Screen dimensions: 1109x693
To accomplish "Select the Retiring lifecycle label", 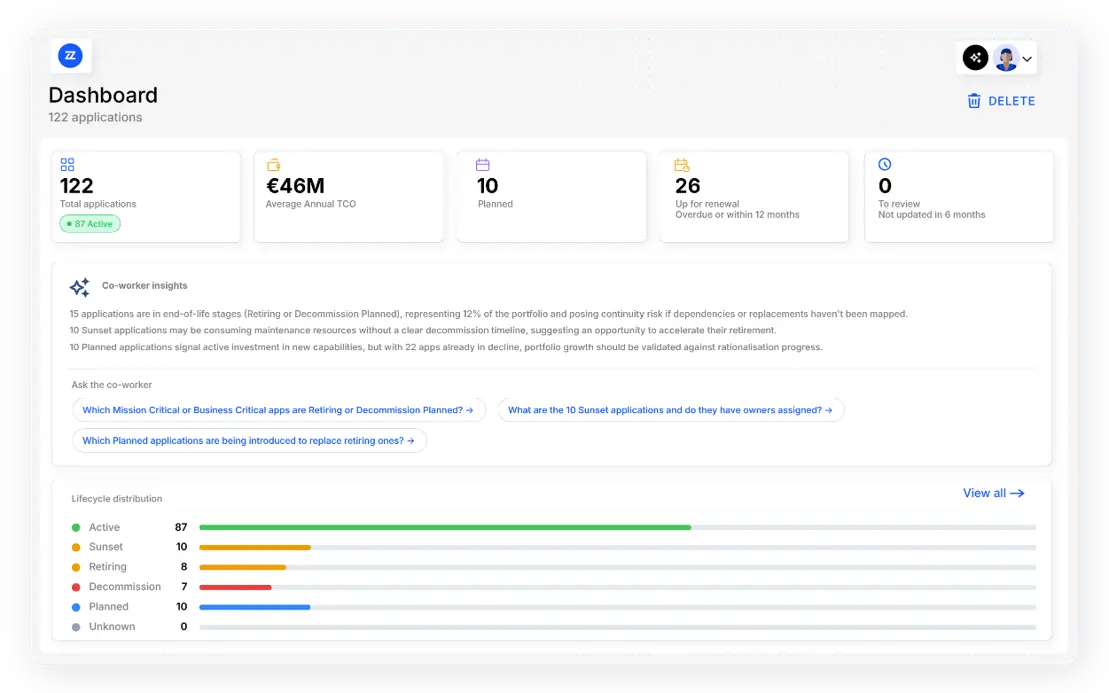I will [108, 566].
